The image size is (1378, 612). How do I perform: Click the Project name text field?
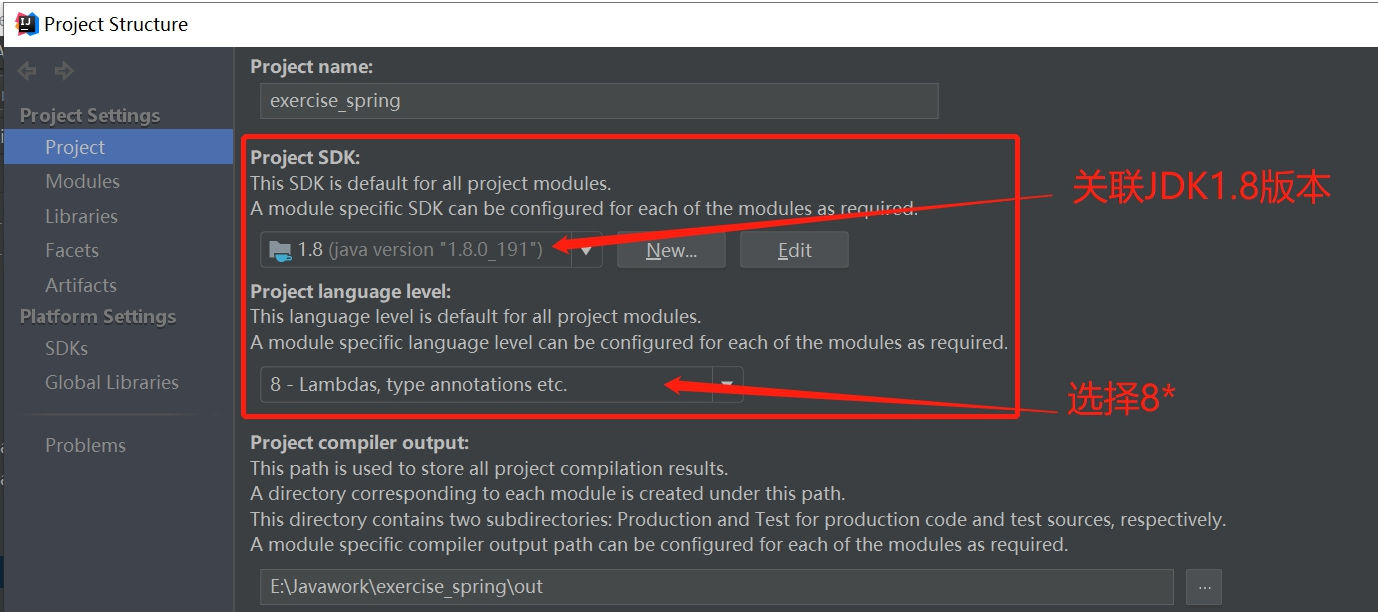[598, 101]
